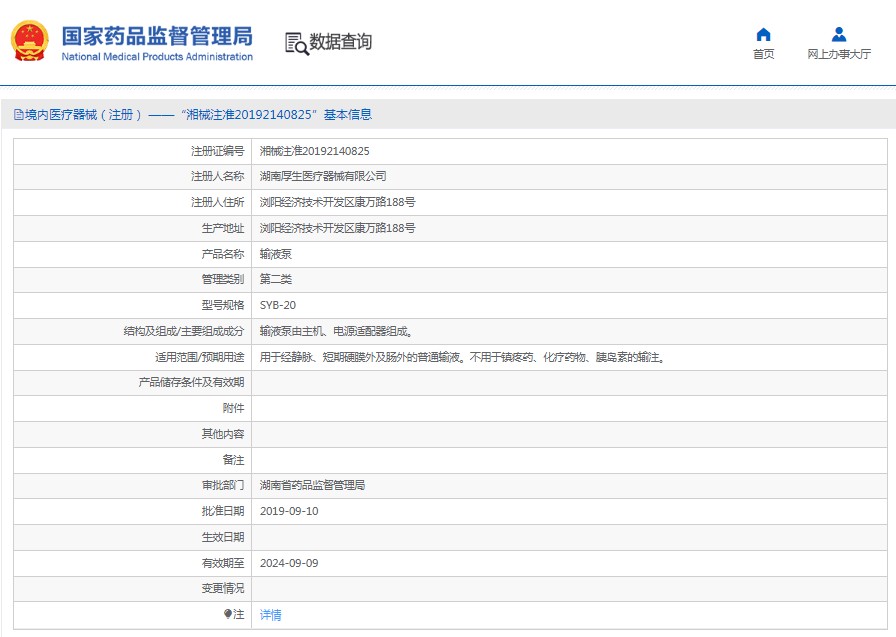896x637 pixels.
Task: Open the 详情 link
Action: click(x=271, y=615)
